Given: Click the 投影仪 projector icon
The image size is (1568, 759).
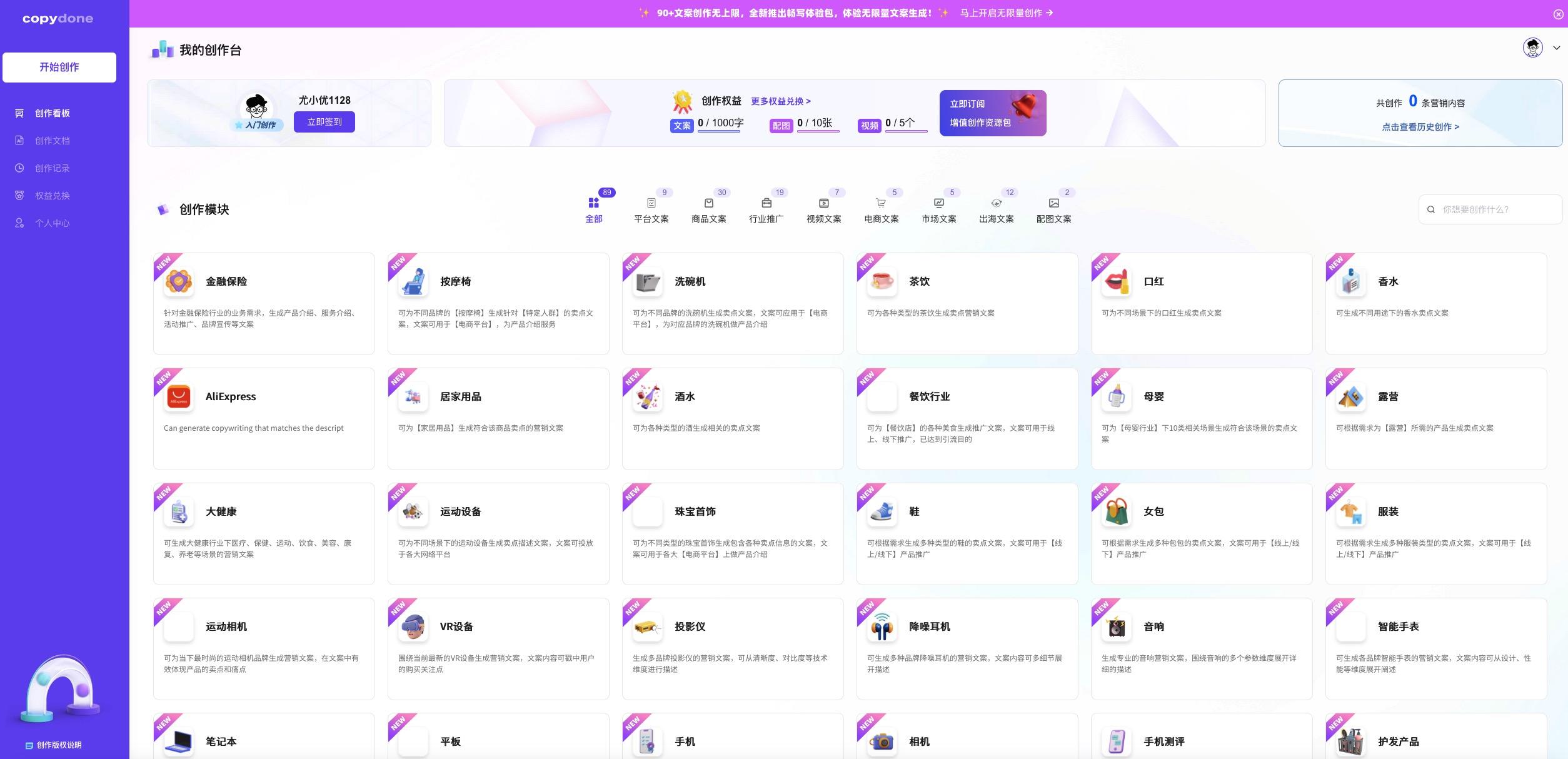Looking at the screenshot, I should tap(648, 627).
